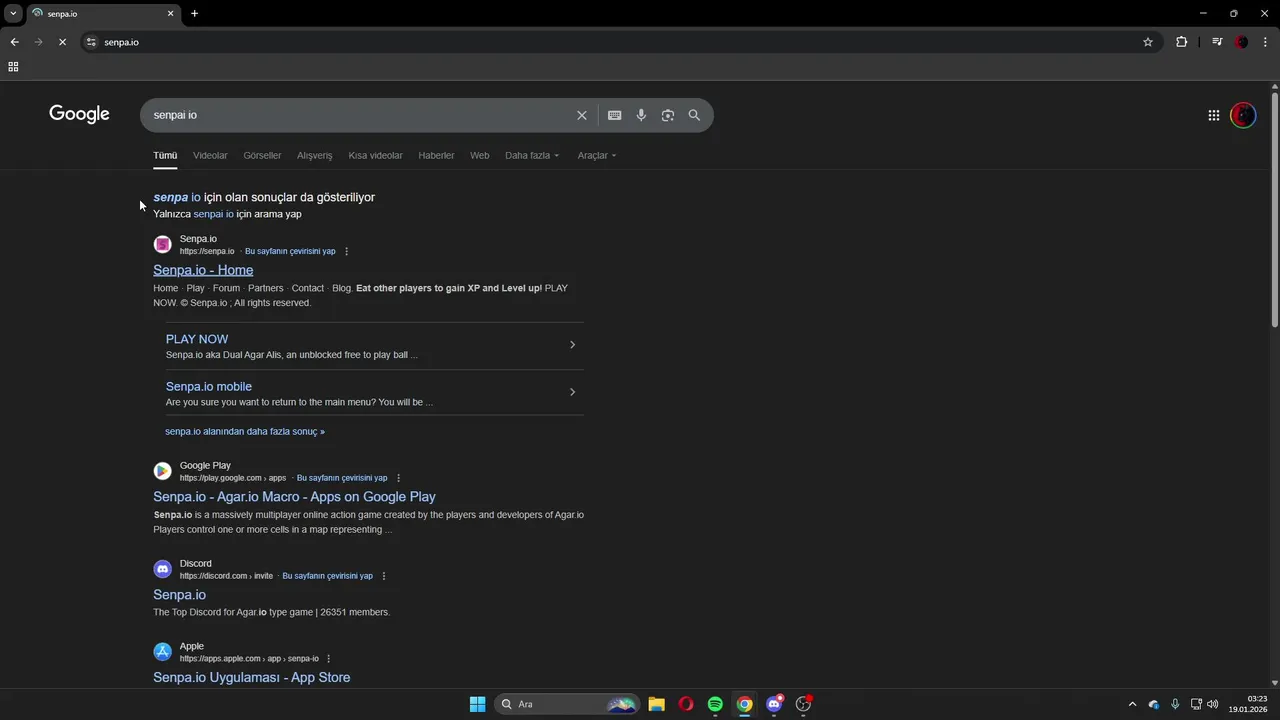This screenshot has height=720, width=1280.
Task: Open Google account profile avatar
Action: pos(1243,115)
